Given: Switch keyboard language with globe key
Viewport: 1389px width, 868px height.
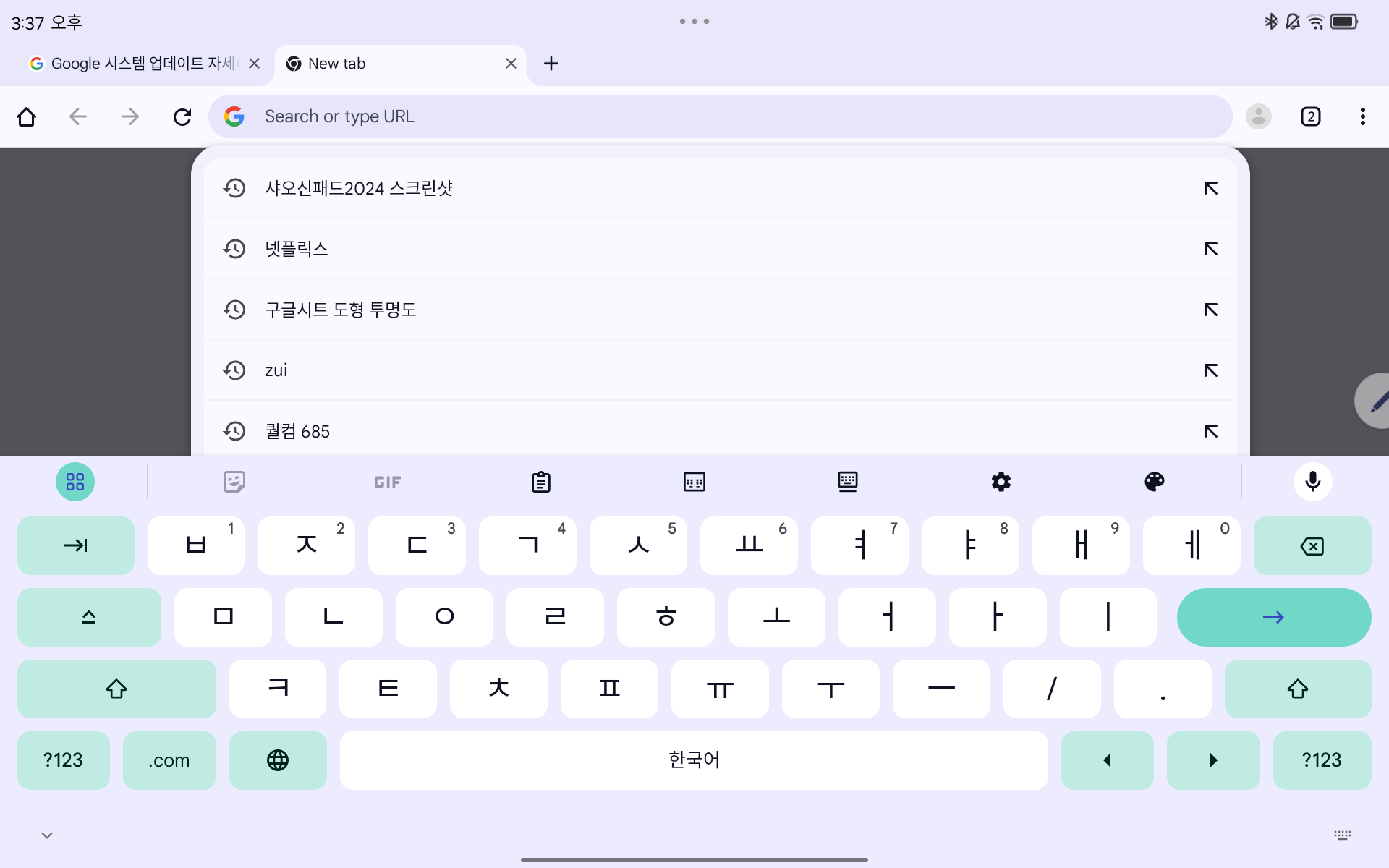Looking at the screenshot, I should tap(278, 760).
